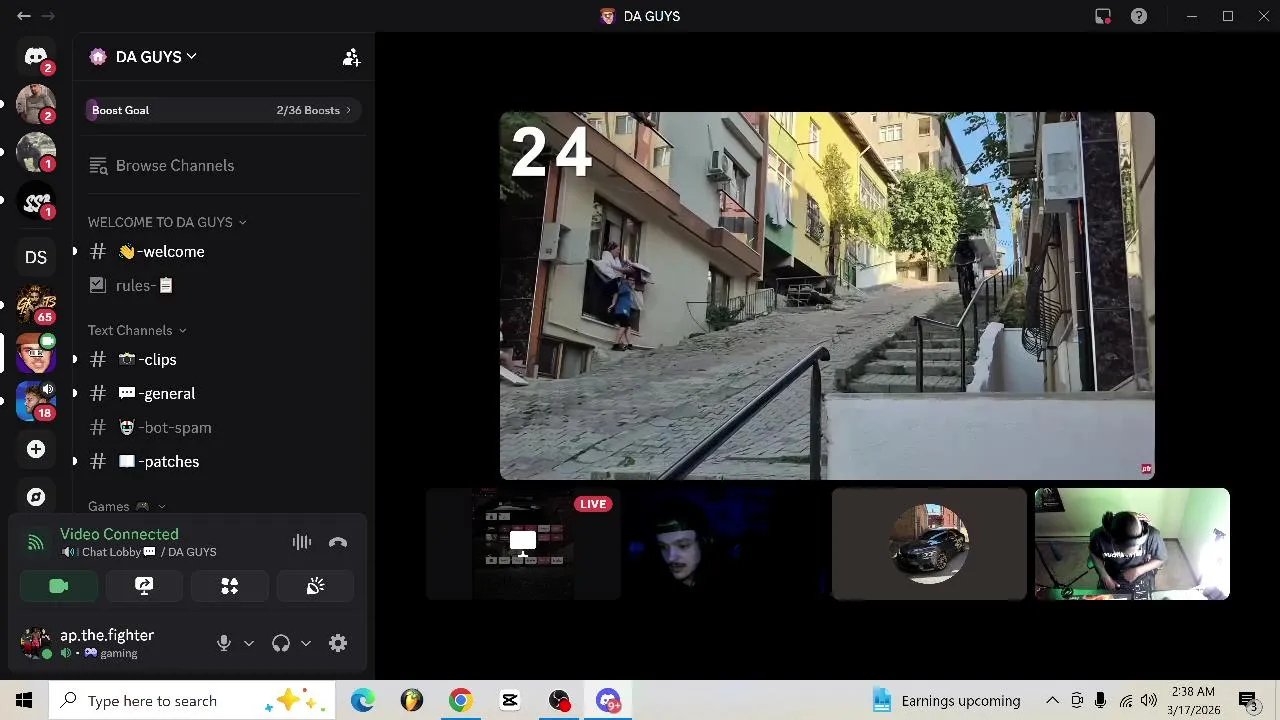Click the invite people icon
Screen dimensions: 1280x720
pyautogui.click(x=351, y=57)
